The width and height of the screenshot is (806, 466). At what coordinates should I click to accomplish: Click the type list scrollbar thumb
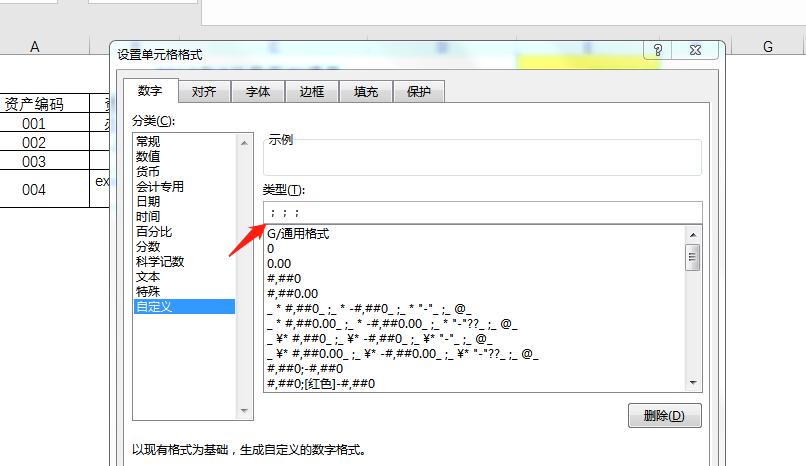coord(693,257)
